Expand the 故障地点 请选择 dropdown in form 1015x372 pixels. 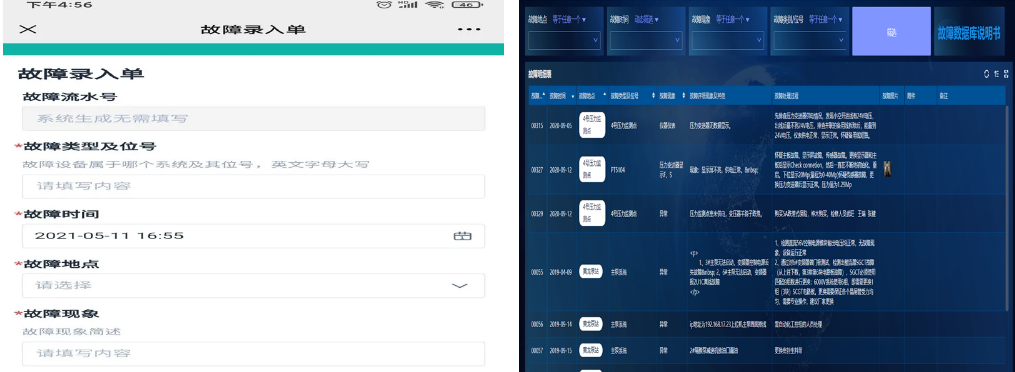253,285
